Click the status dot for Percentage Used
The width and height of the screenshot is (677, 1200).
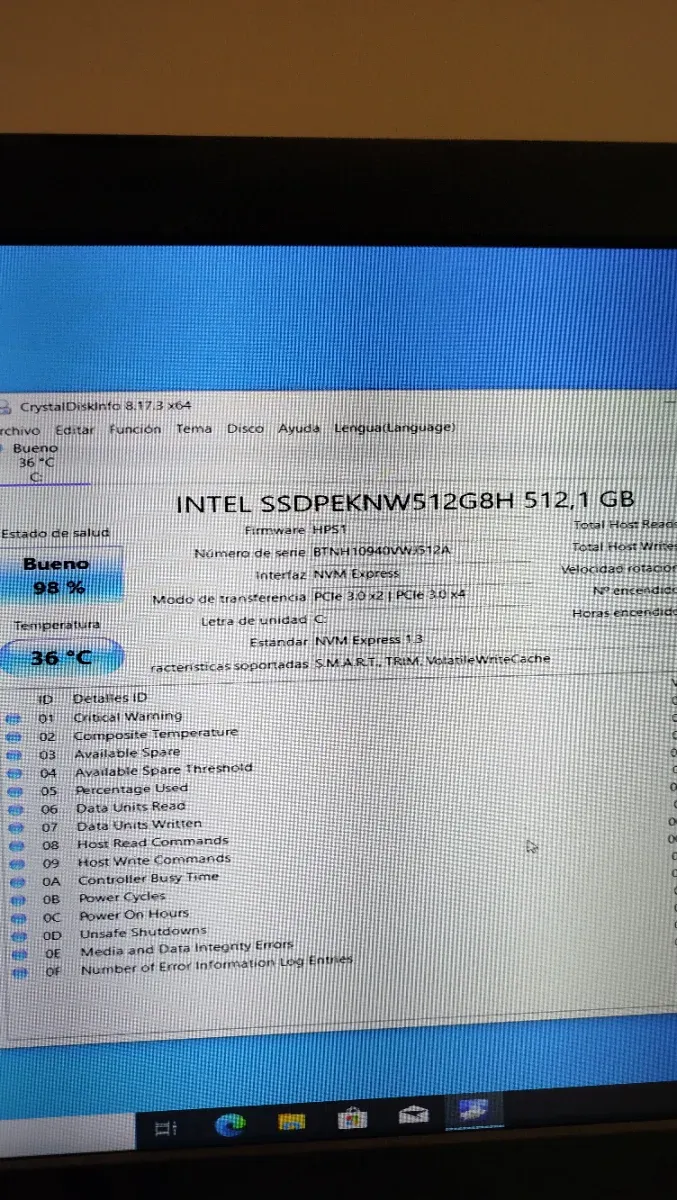[x=14, y=790]
